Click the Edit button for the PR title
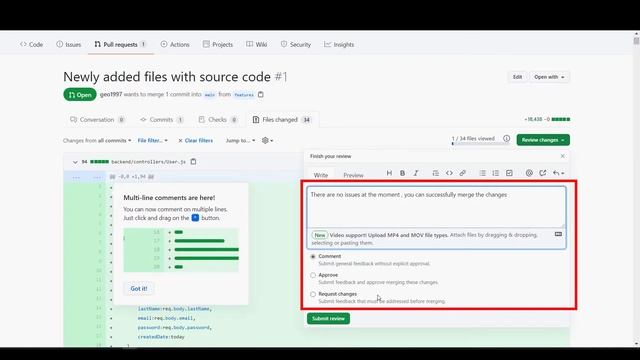The width and height of the screenshot is (640, 360). (517, 77)
